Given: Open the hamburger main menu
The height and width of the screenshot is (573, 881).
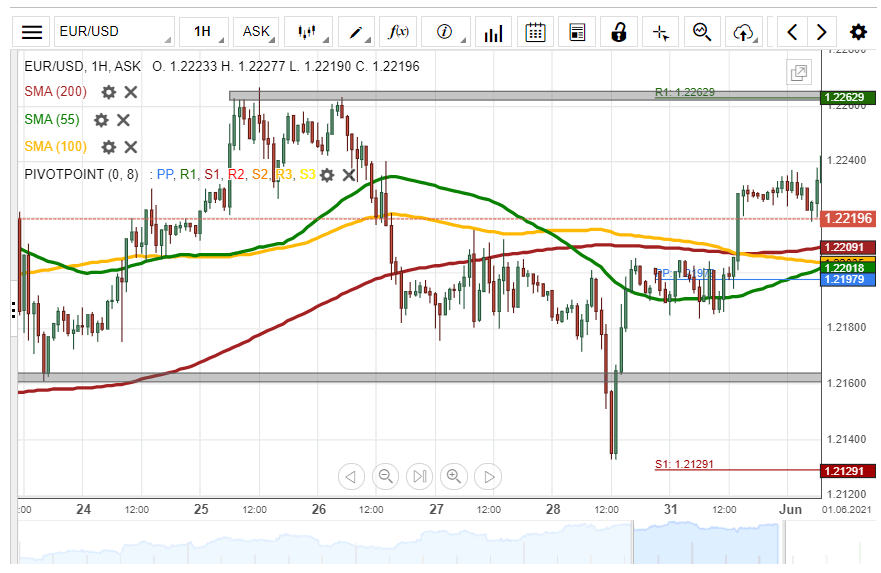Looking at the screenshot, I should (32, 32).
